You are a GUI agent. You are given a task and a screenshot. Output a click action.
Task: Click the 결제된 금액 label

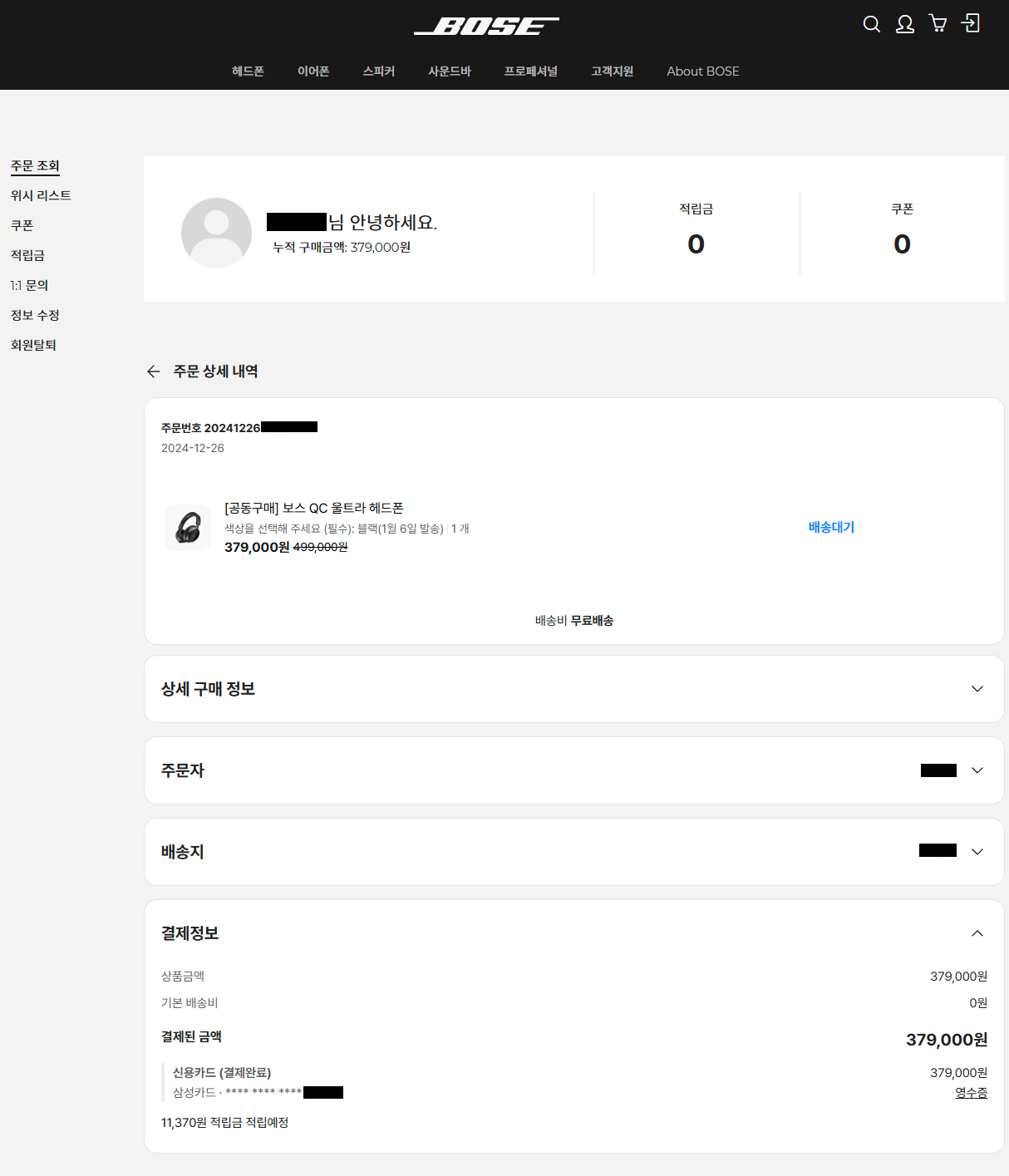pos(191,1036)
